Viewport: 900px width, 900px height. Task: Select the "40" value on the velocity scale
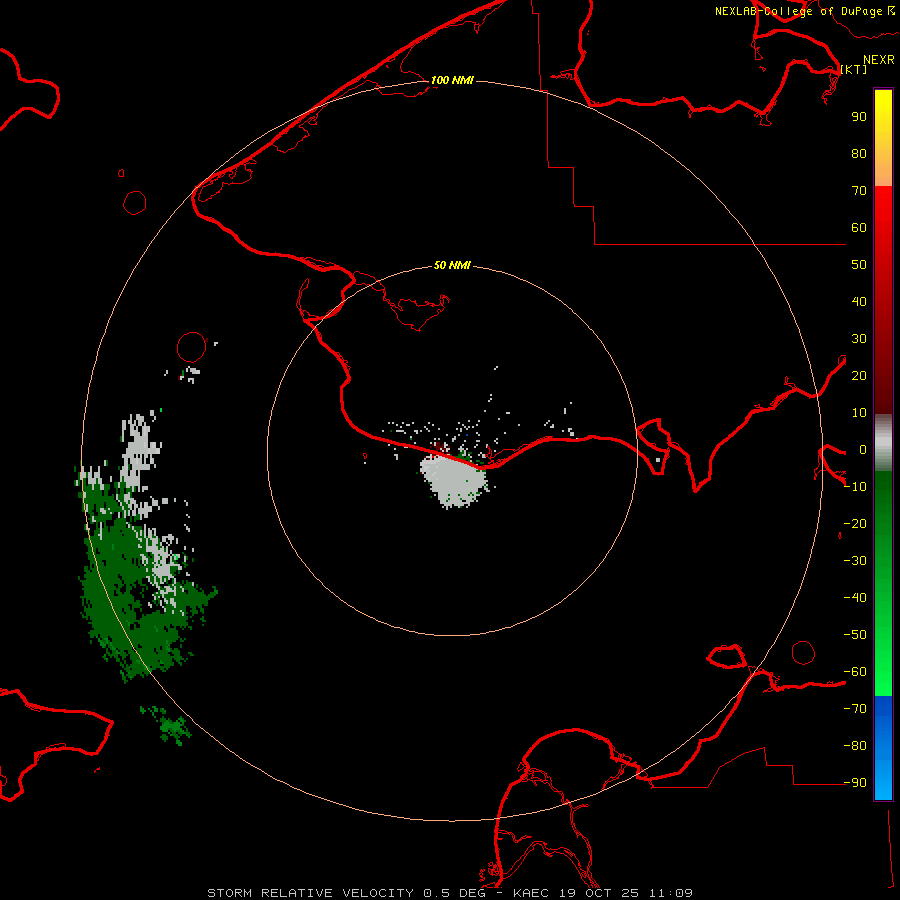[x=859, y=301]
